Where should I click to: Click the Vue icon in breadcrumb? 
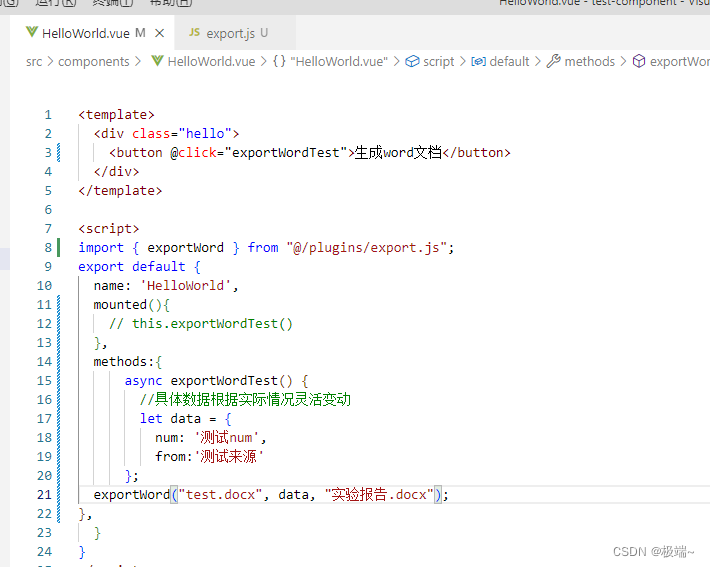click(x=157, y=61)
